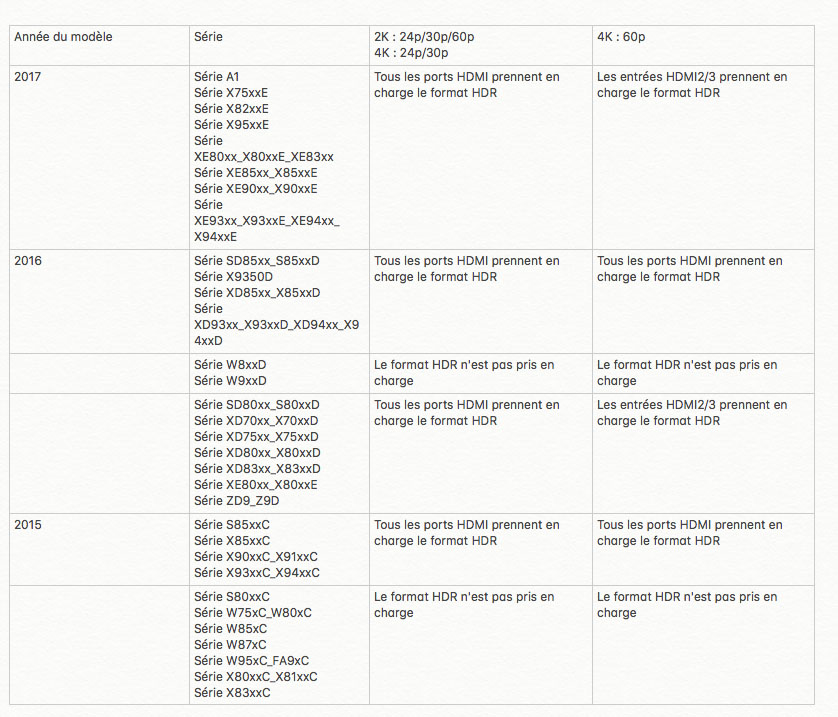
Task: Select the 'Série X93xxC_X94xxC' line
Action: tap(256, 573)
